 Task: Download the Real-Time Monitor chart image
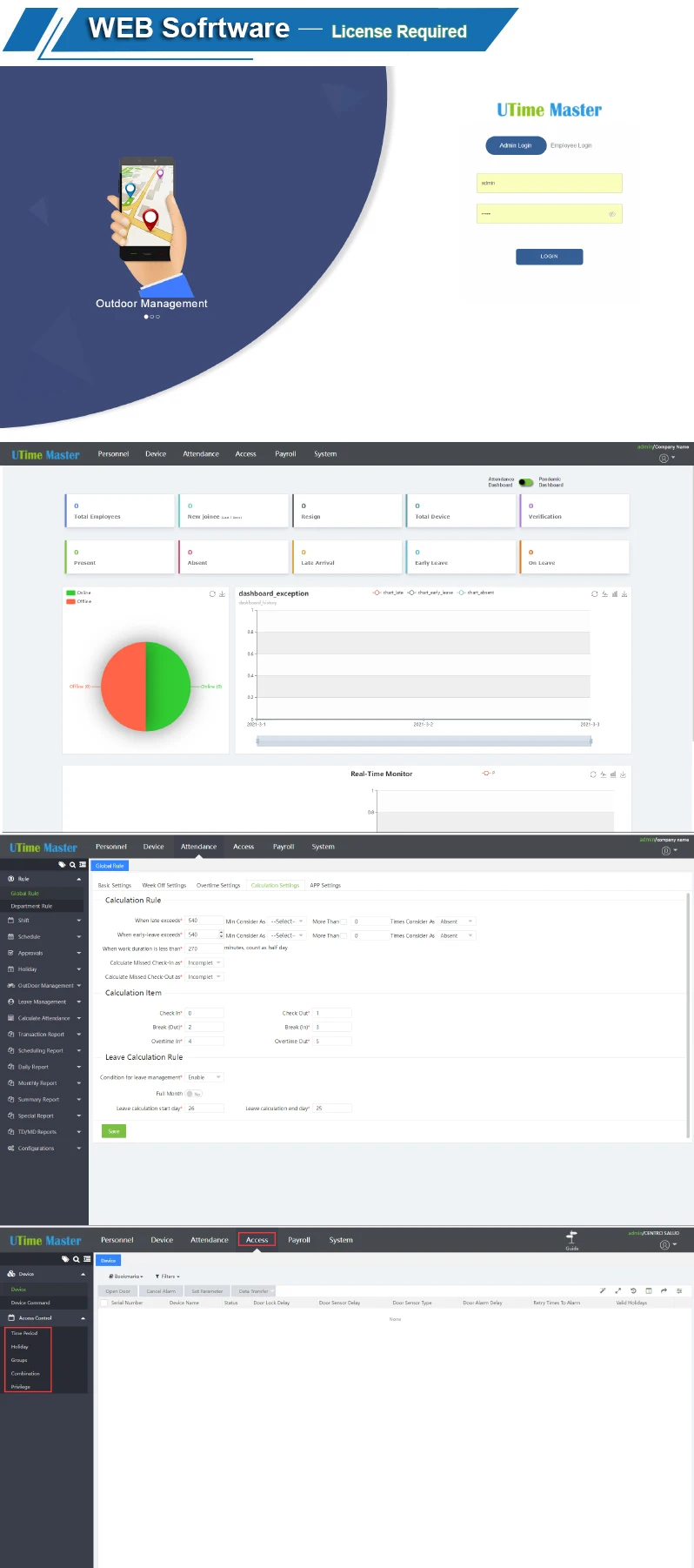pyautogui.click(x=623, y=774)
